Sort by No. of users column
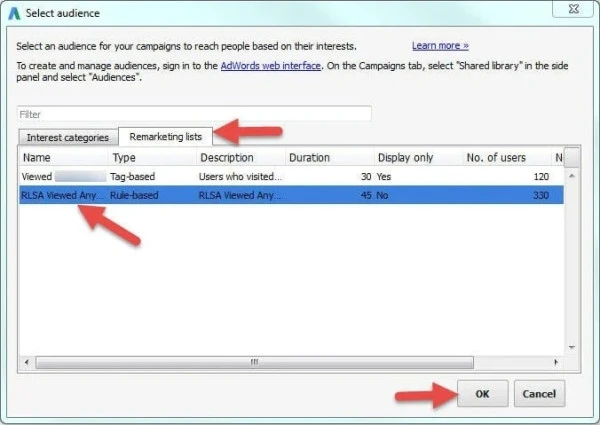The image size is (600, 425). 504,157
